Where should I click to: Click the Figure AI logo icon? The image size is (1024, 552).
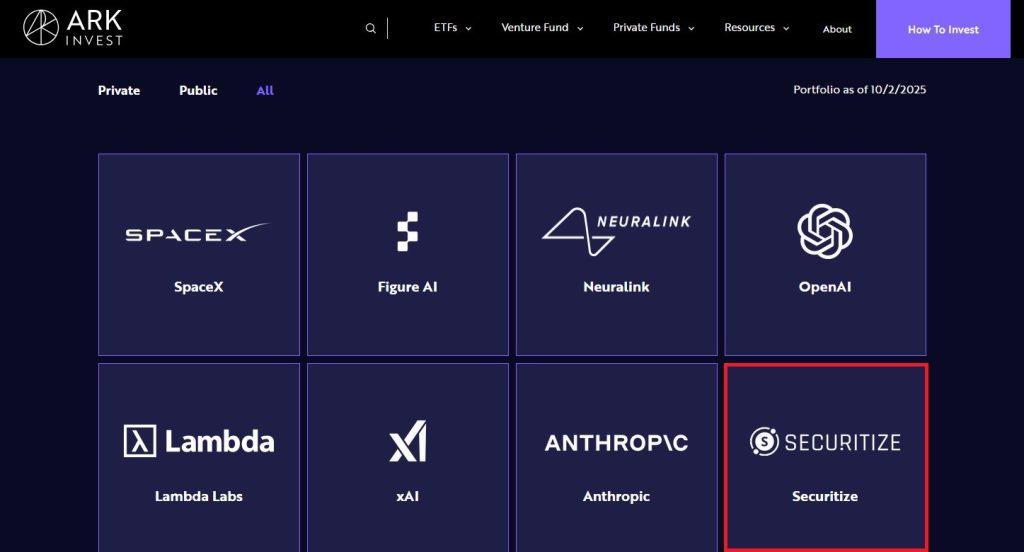[407, 232]
